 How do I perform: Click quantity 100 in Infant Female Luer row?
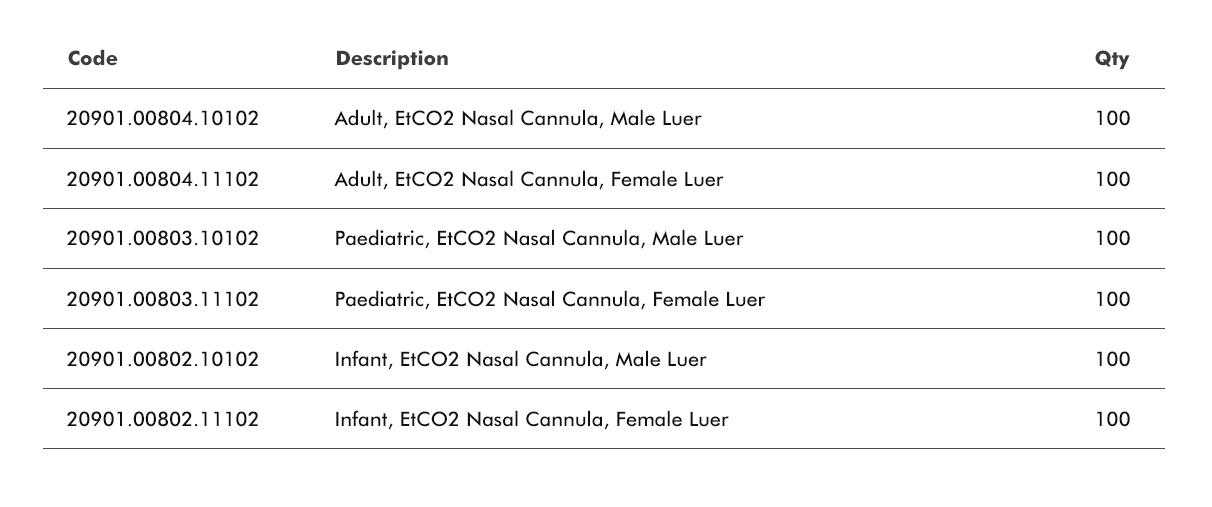(1112, 420)
